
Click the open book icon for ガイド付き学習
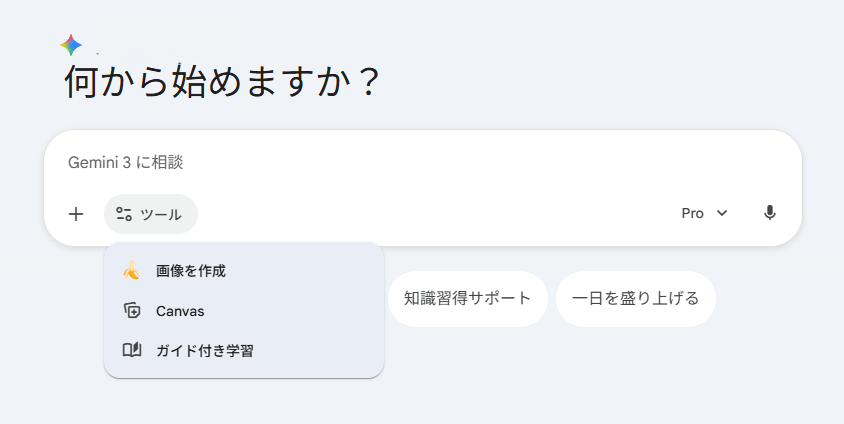click(131, 351)
